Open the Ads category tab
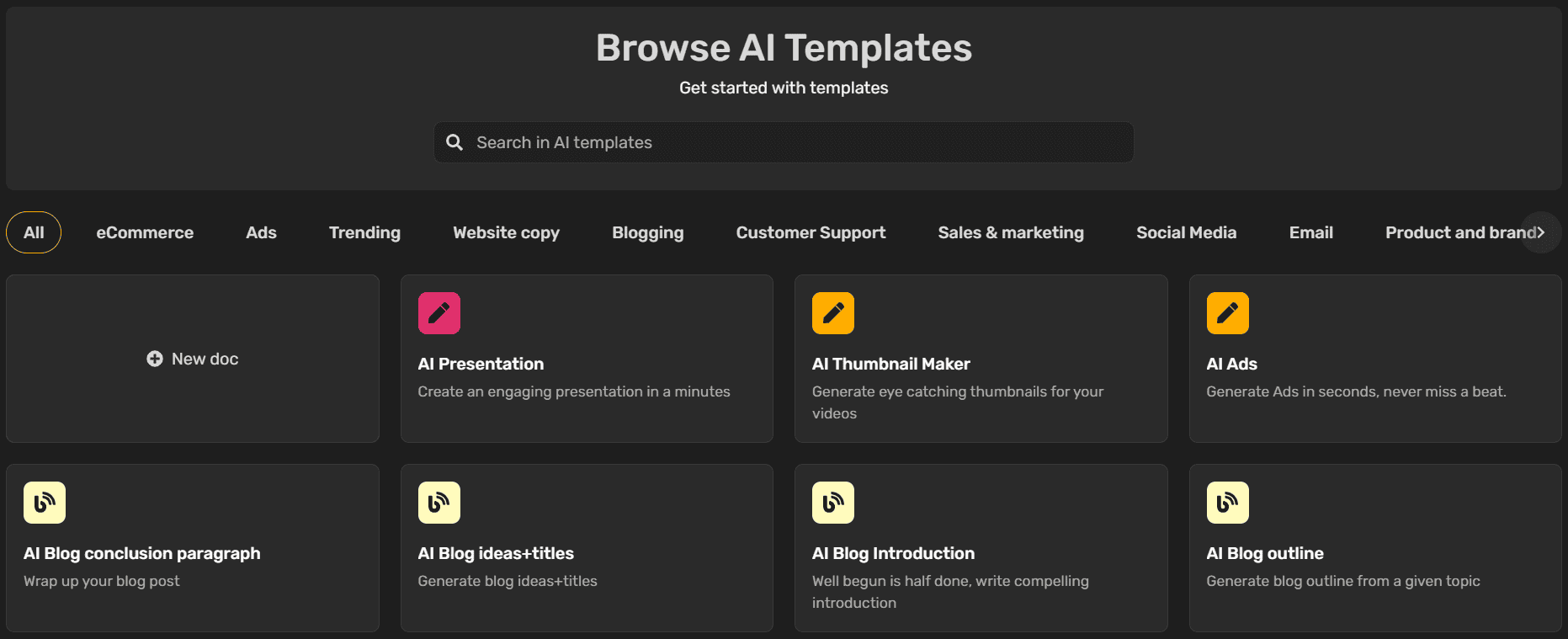The image size is (1568, 639). [261, 232]
